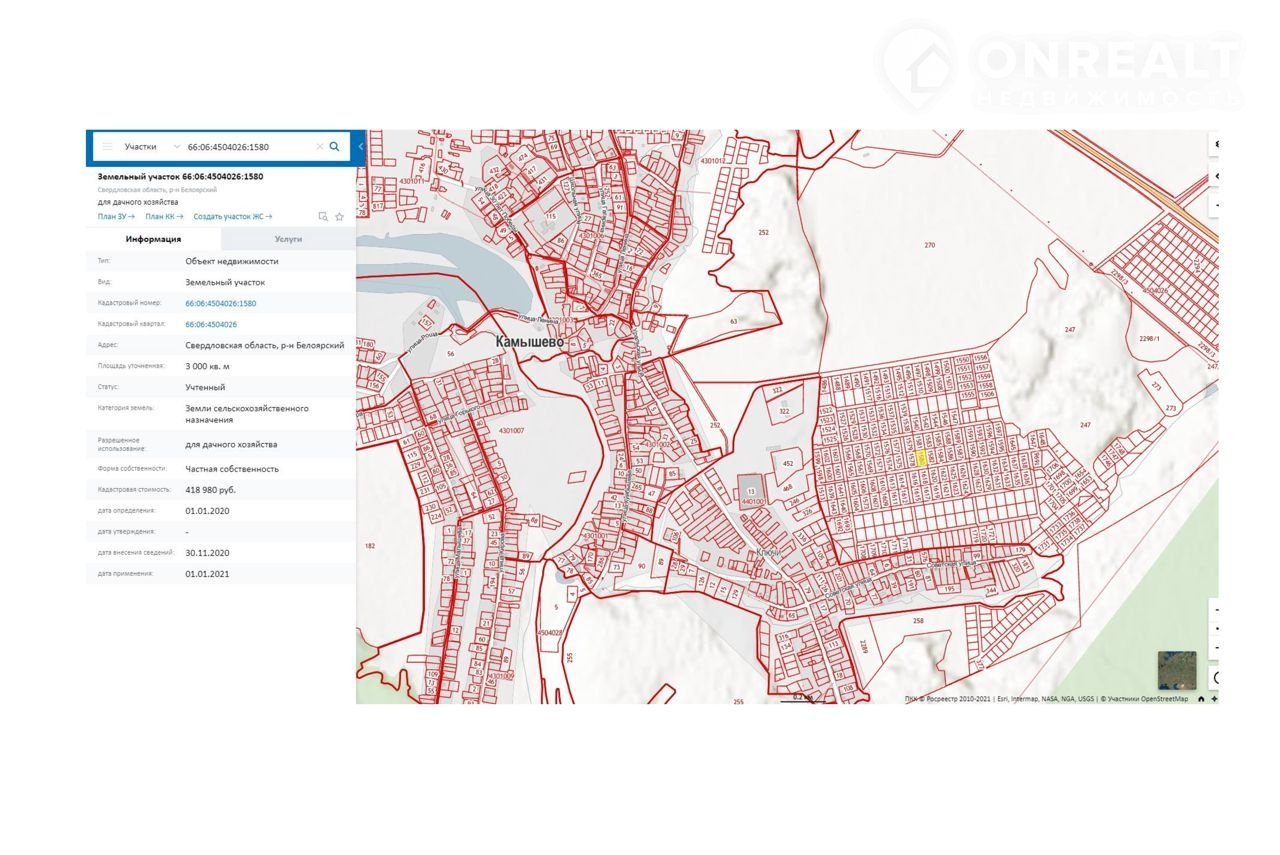Open the План ЗУ link
Image resolution: width=1280 pixels, height=855 pixels.
click(116, 216)
